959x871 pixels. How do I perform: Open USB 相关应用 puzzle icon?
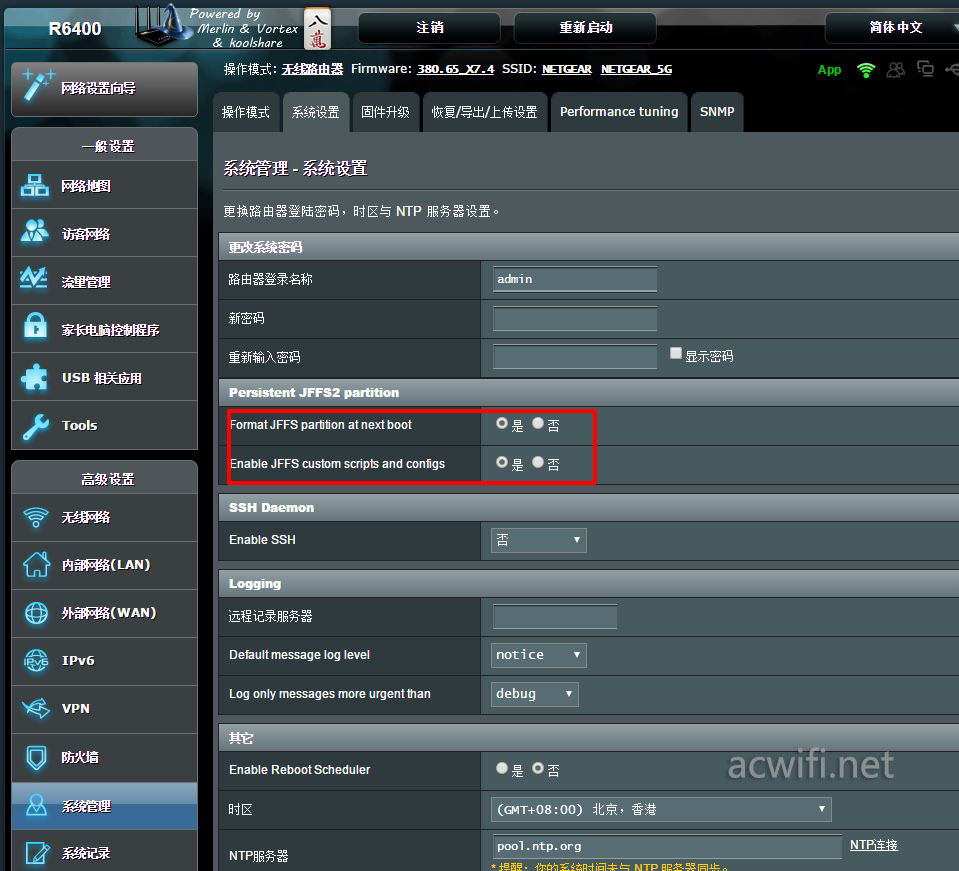click(x=34, y=377)
